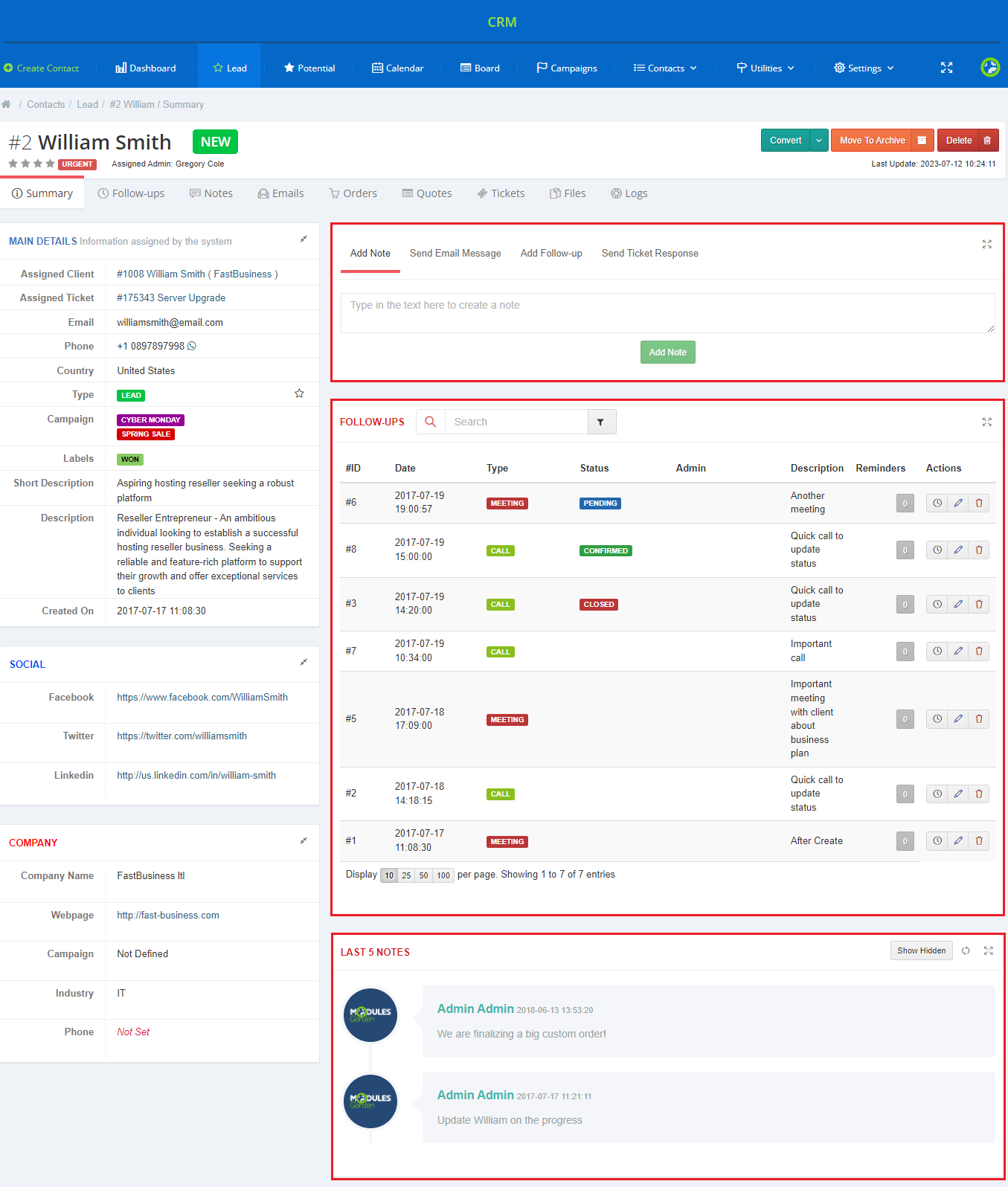
Task: Click the home breadcrumb icon
Action: click(x=6, y=104)
